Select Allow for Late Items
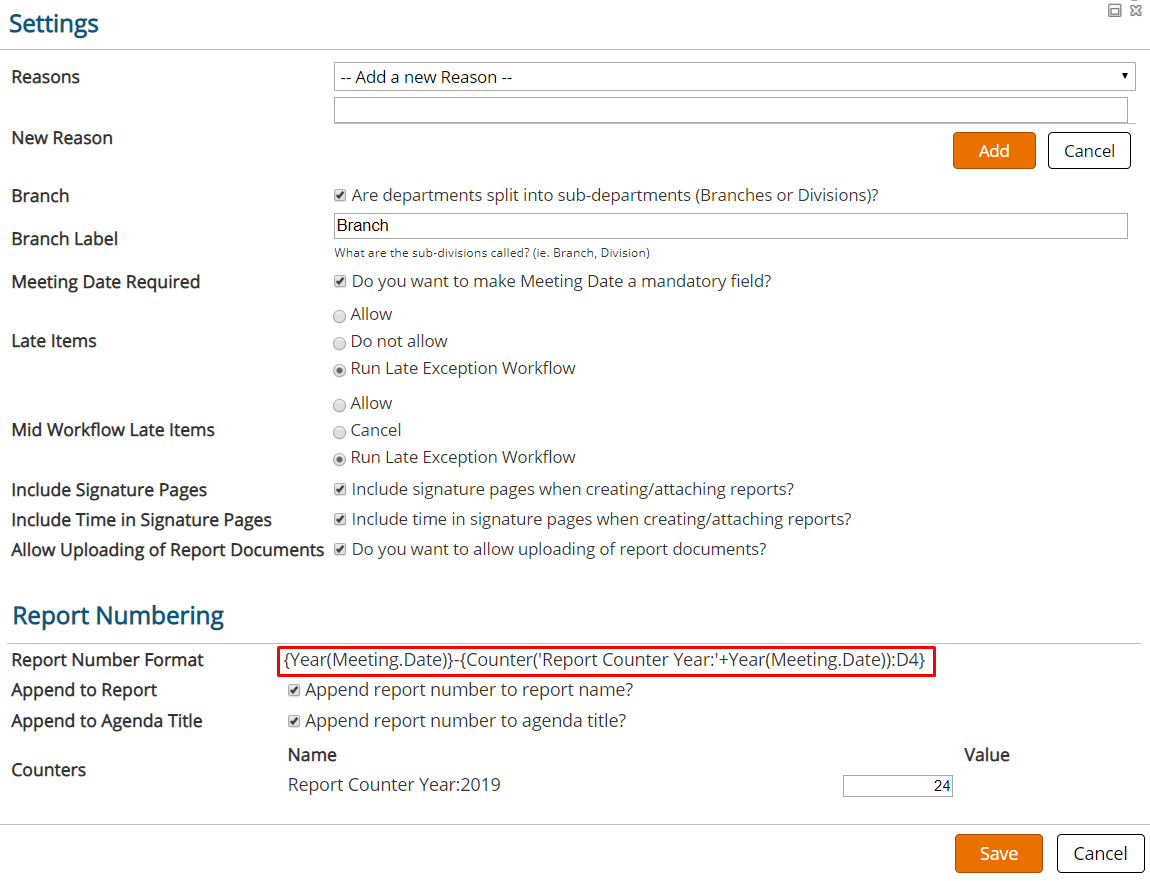The height and width of the screenshot is (881, 1150). [x=339, y=316]
